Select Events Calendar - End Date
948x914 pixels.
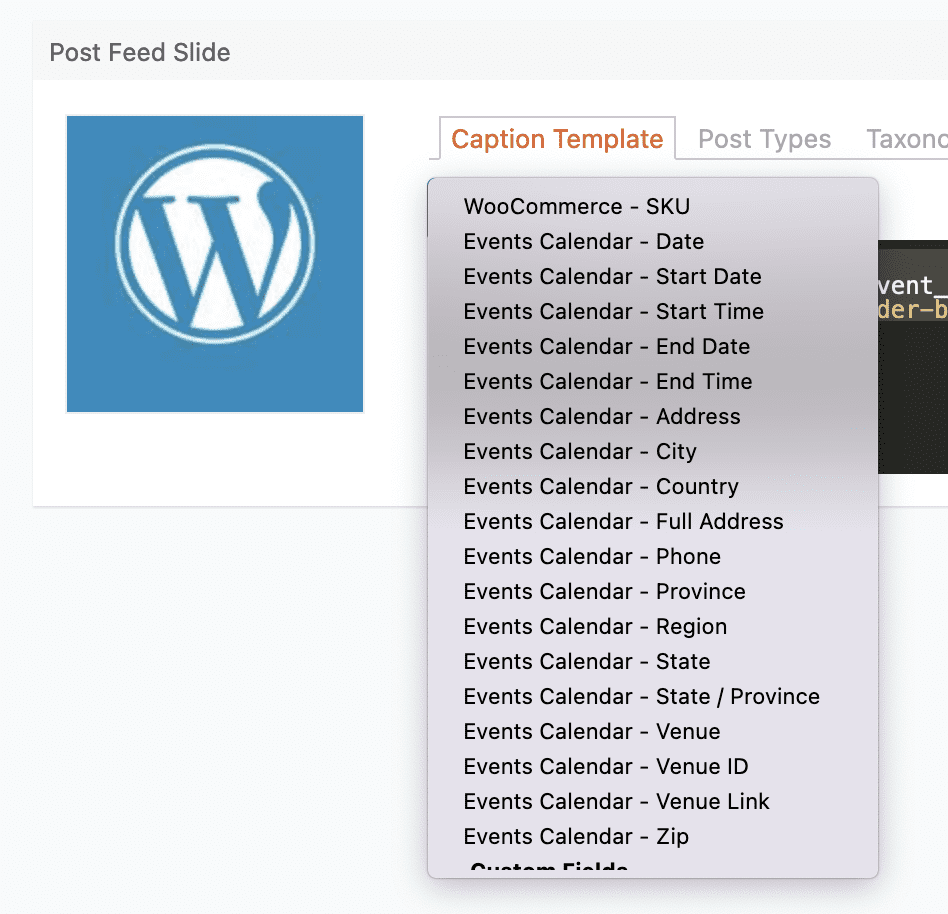[x=652, y=347]
